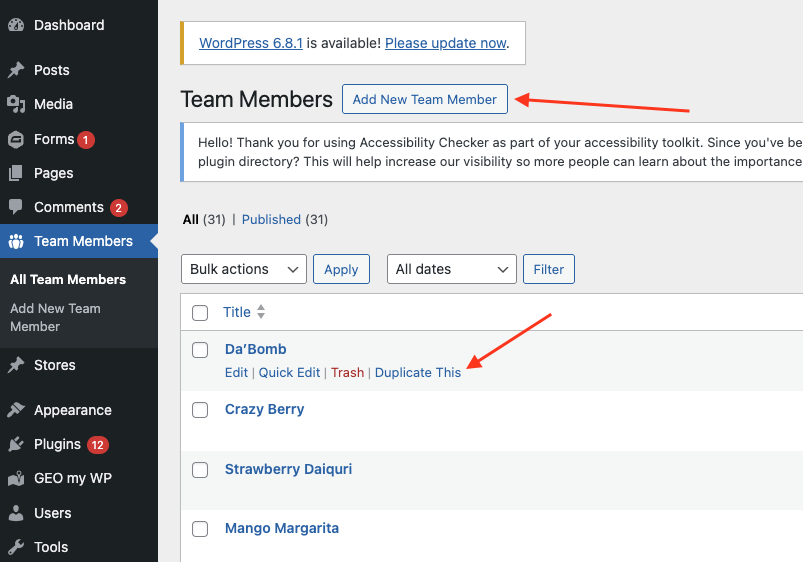Navigate to Pages menu
The image size is (803, 562).
54,174
